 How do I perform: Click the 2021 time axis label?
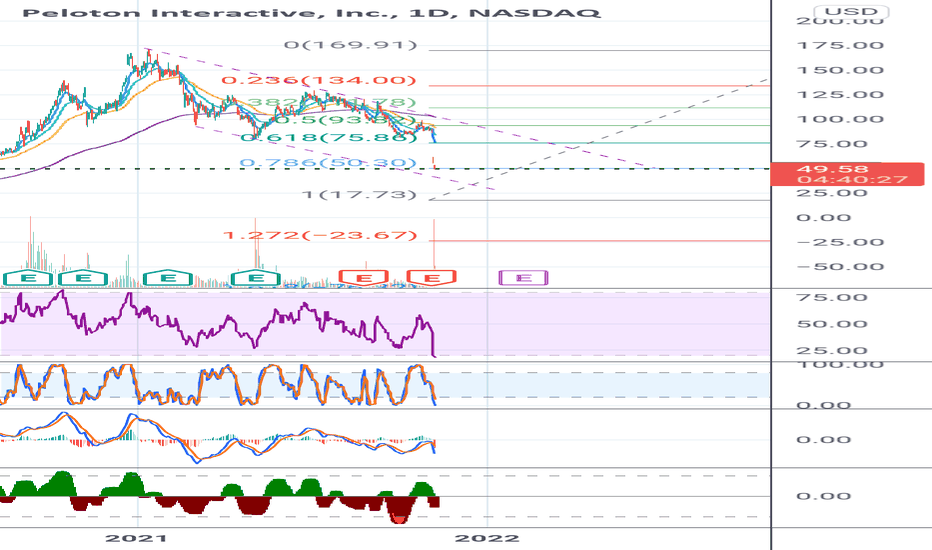pyautogui.click(x=136, y=538)
